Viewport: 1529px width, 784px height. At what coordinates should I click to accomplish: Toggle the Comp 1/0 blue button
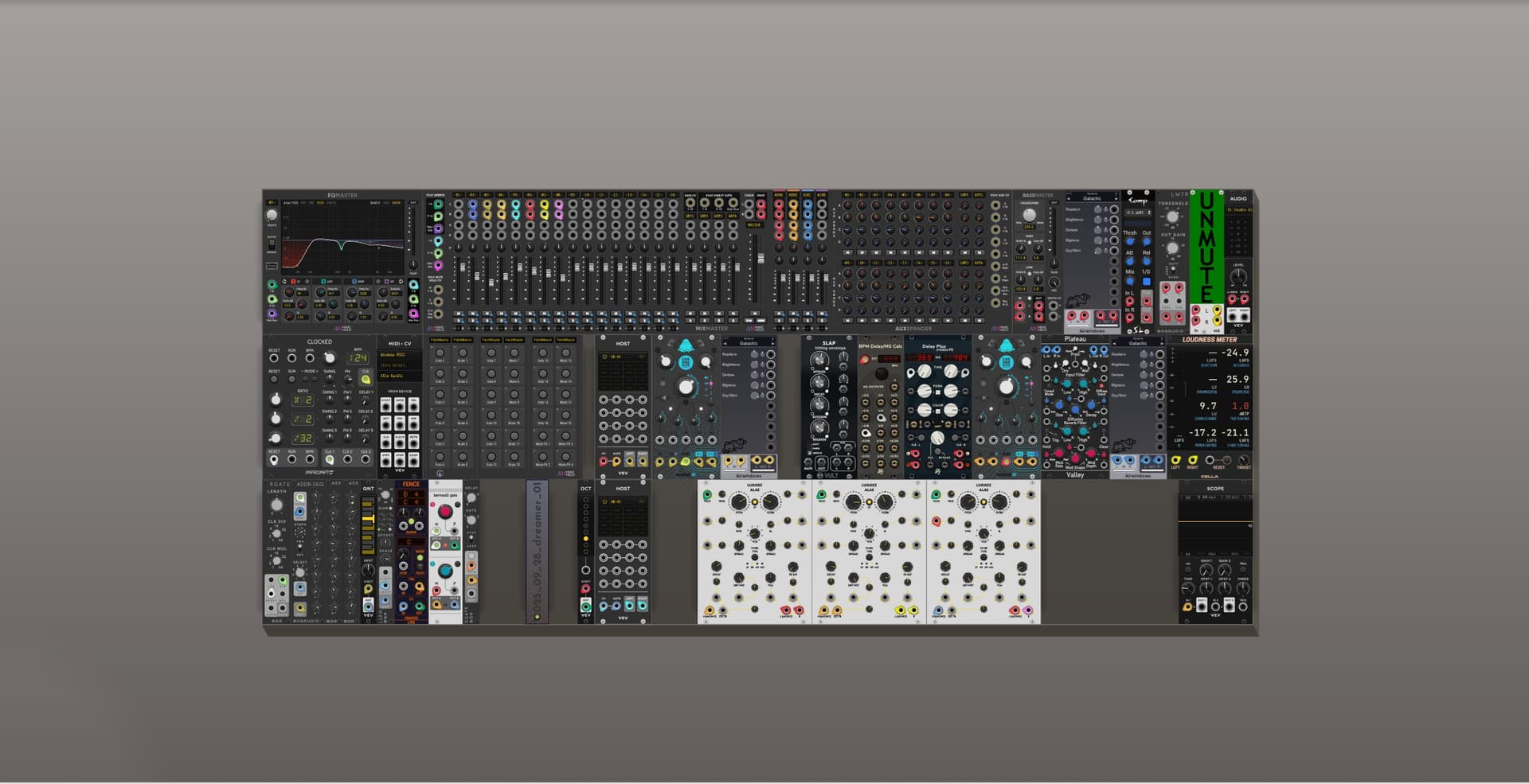pyautogui.click(x=1146, y=282)
